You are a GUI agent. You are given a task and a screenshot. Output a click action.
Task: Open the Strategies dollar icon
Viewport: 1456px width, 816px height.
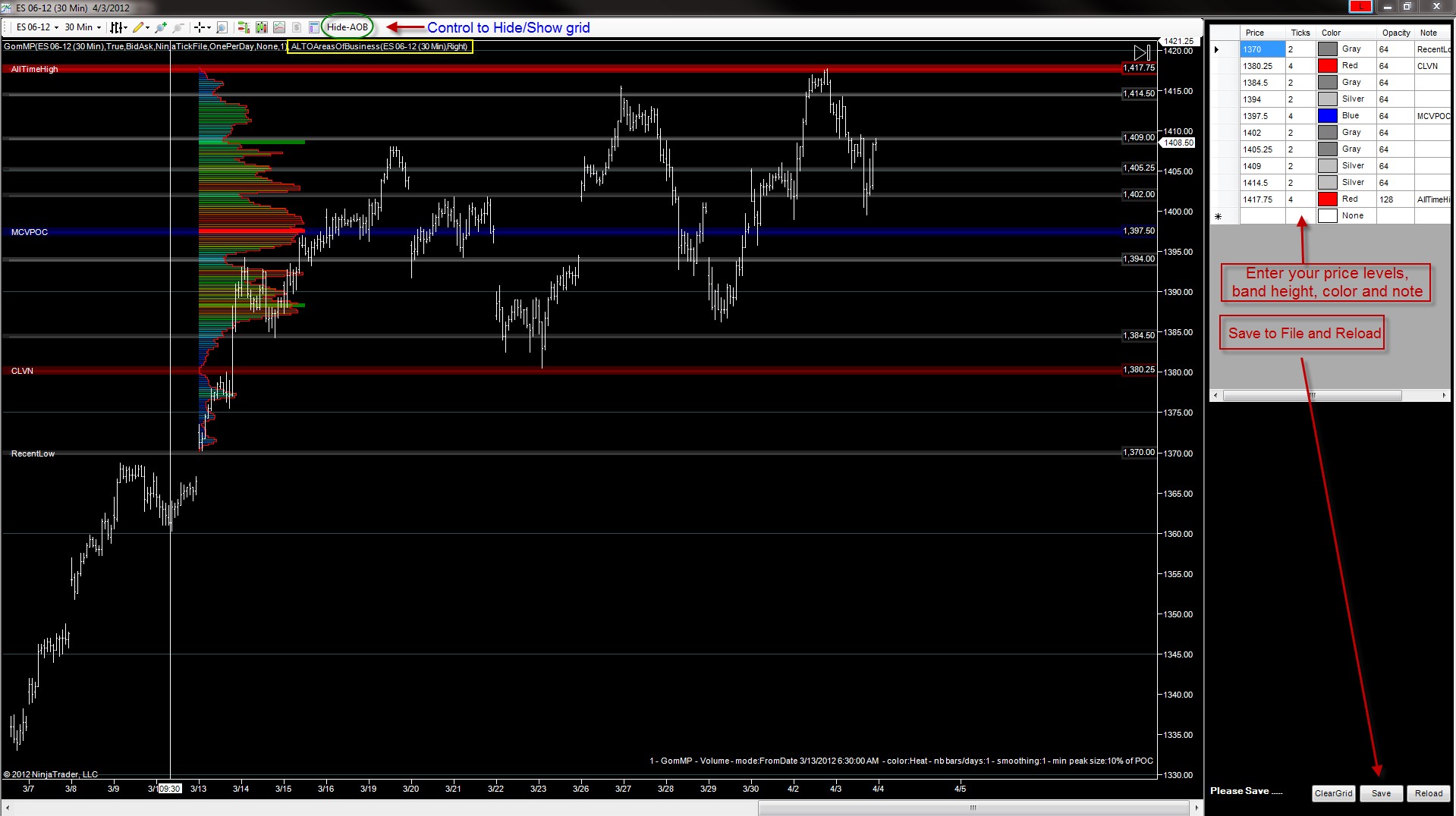297,27
